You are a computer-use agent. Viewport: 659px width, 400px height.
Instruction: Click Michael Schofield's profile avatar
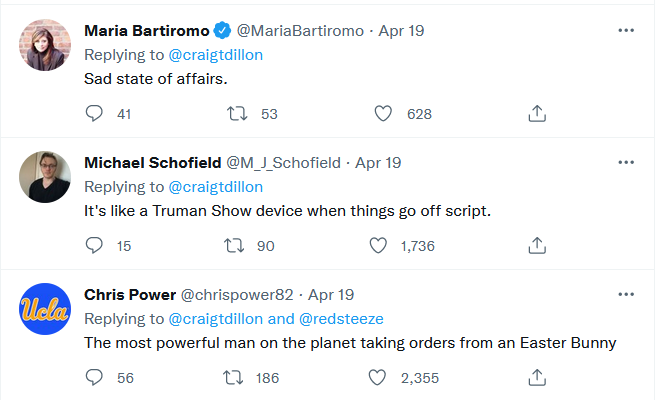pyautogui.click(x=46, y=177)
